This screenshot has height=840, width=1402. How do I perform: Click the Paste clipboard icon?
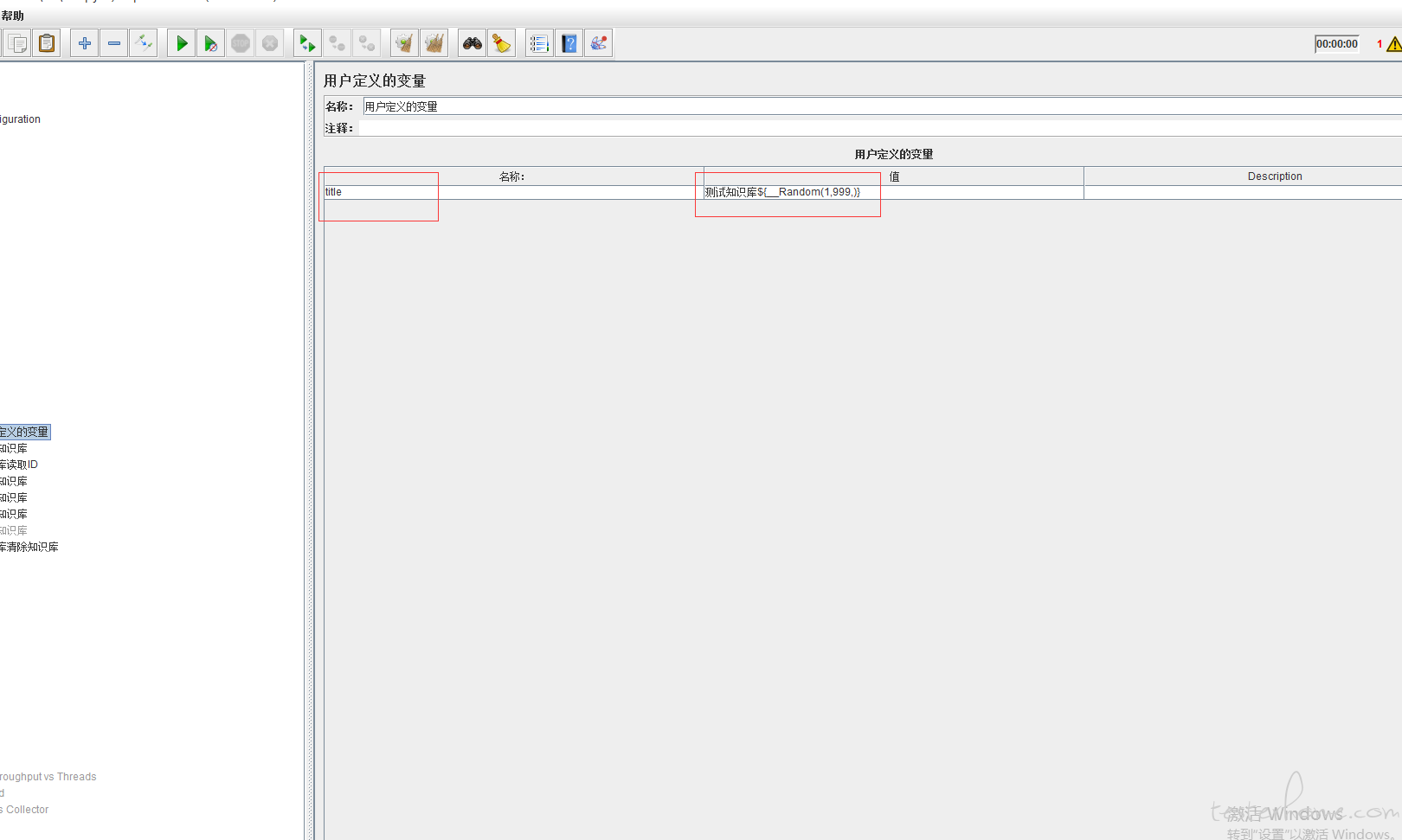[x=47, y=43]
